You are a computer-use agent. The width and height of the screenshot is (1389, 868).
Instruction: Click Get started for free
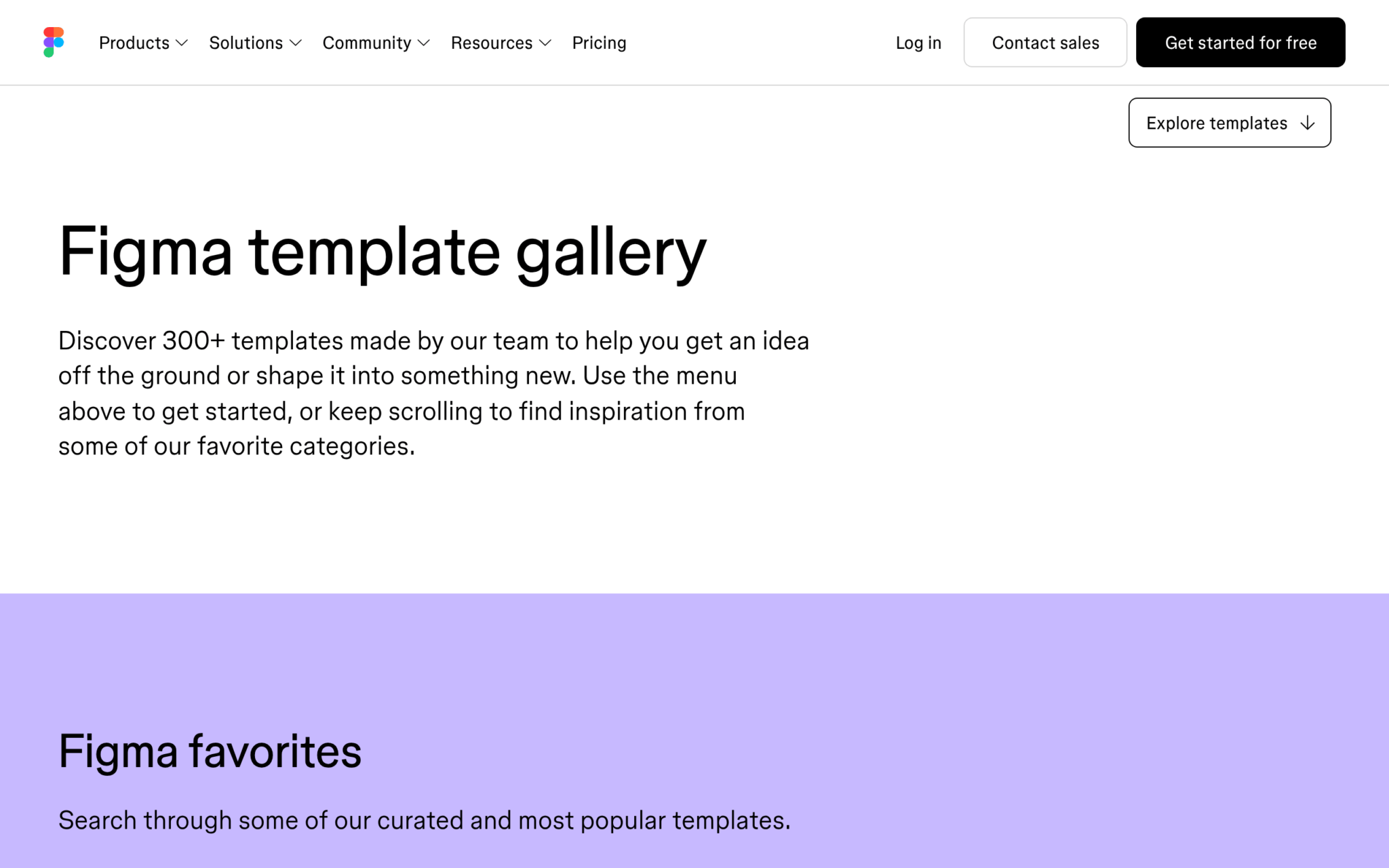pos(1240,42)
